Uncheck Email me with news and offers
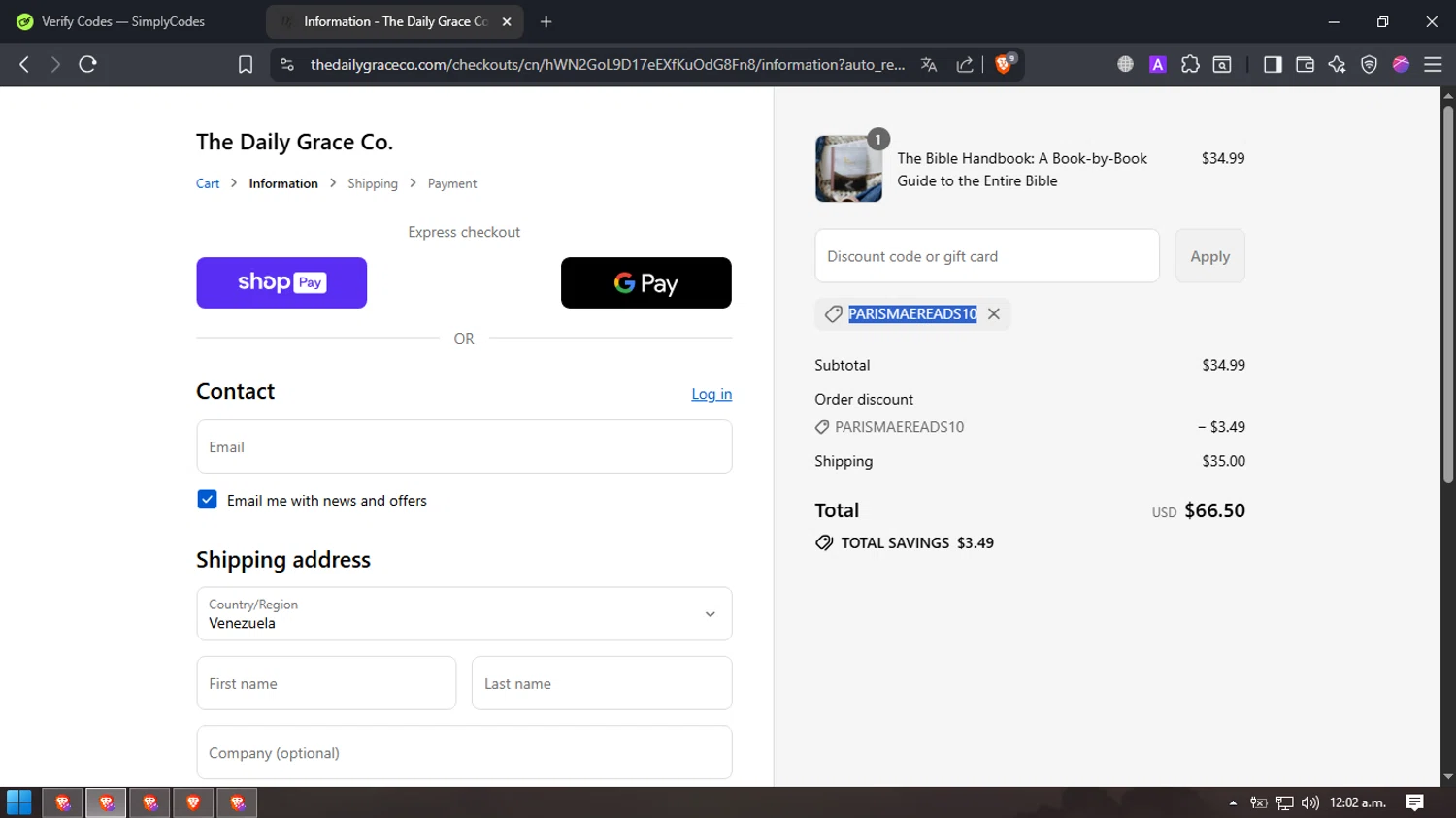This screenshot has height=818, width=1456. (x=207, y=500)
